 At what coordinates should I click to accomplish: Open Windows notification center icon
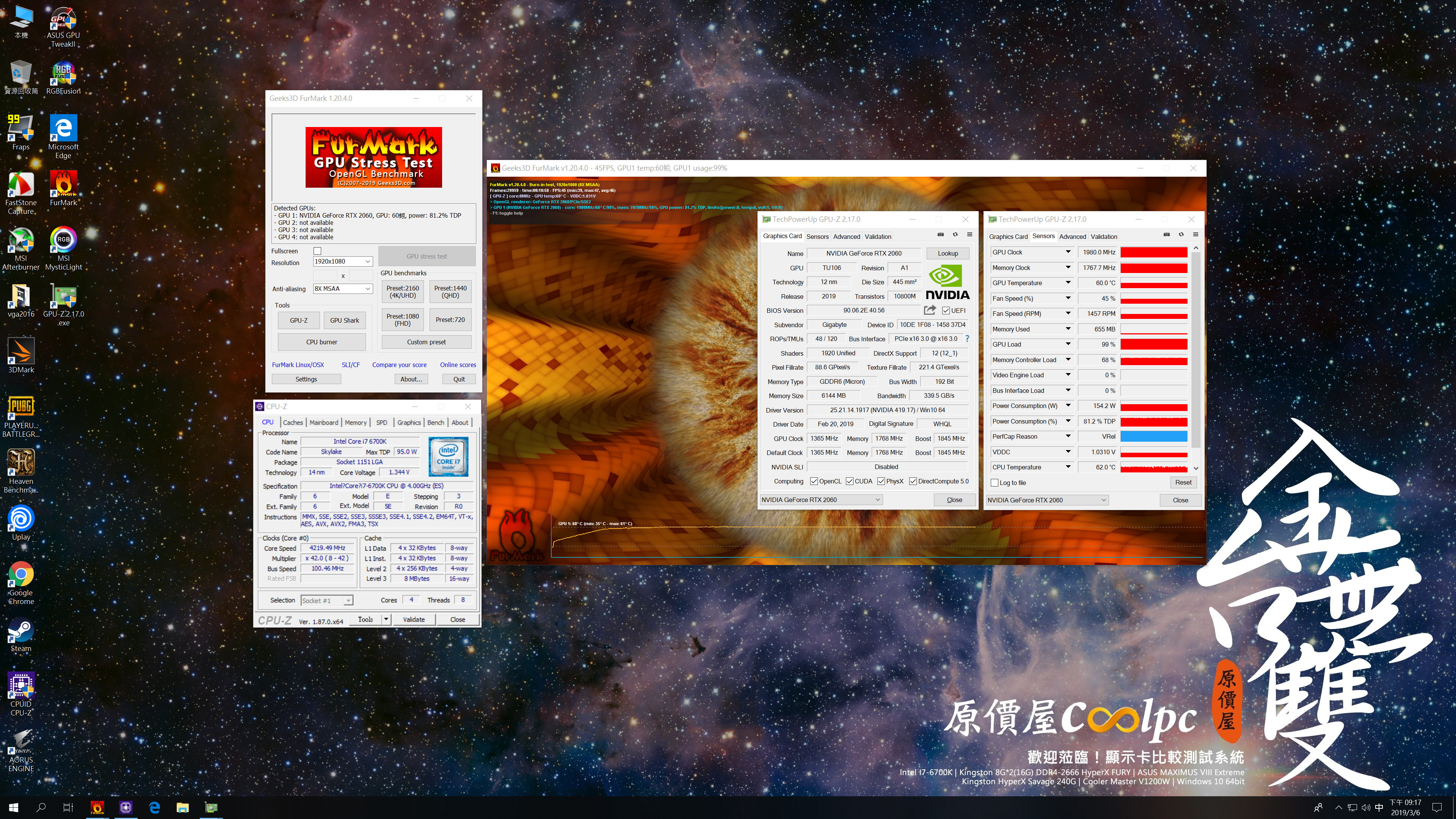click(1437, 808)
